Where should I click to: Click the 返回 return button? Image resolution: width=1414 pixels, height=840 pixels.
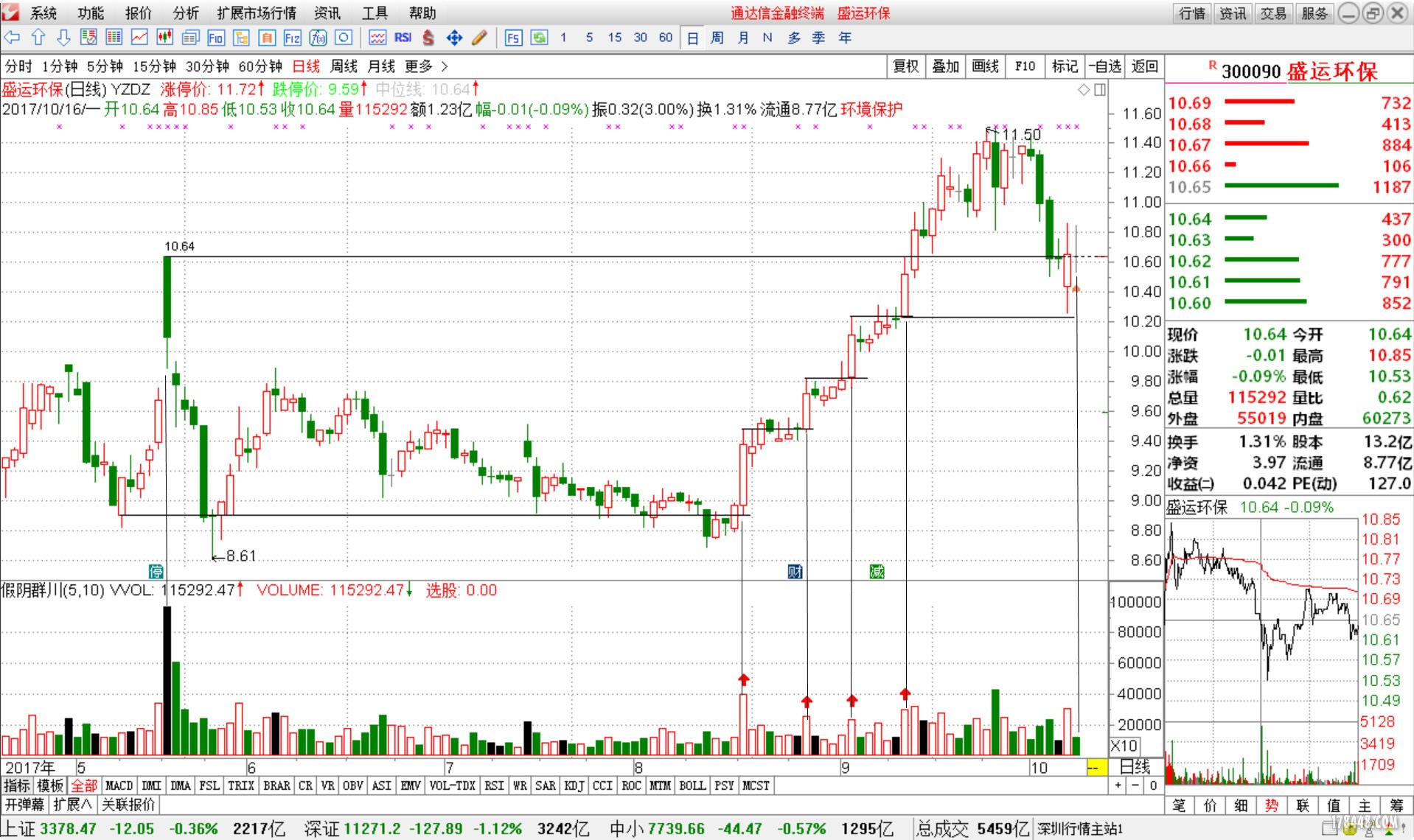(x=1144, y=66)
